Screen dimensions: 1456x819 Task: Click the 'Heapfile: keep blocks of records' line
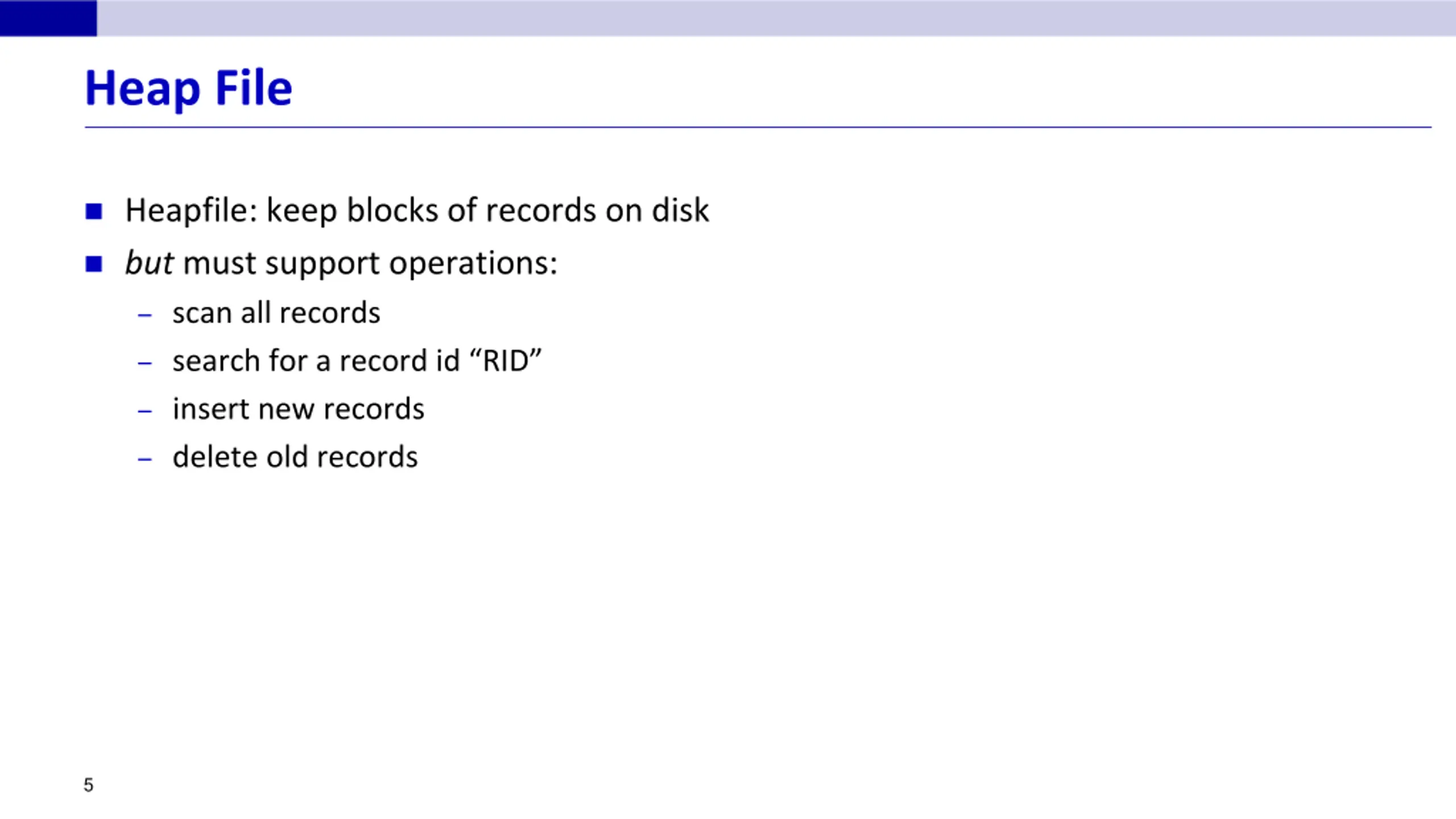[417, 211]
